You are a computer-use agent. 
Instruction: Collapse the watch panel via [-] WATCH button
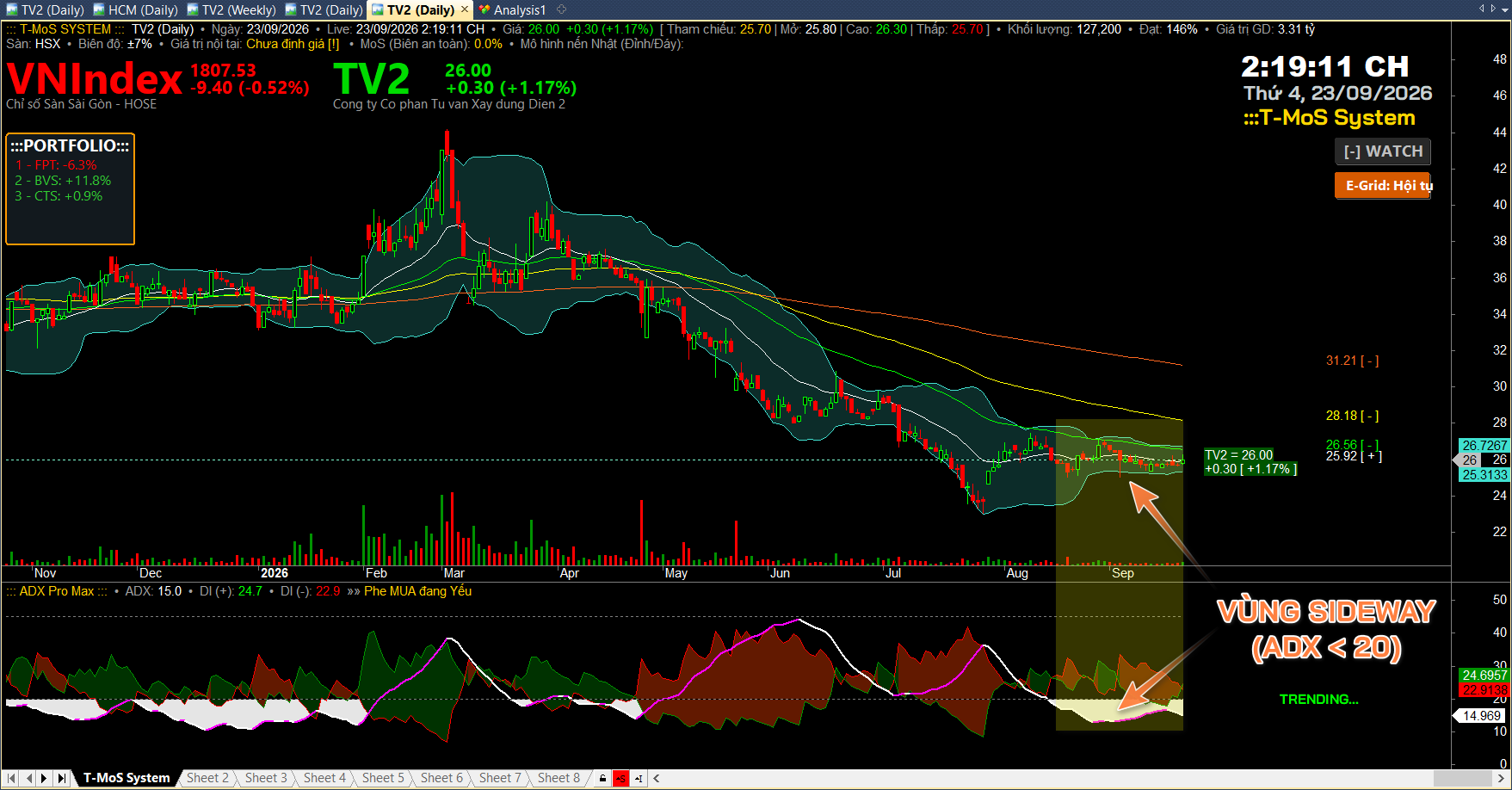[1383, 151]
